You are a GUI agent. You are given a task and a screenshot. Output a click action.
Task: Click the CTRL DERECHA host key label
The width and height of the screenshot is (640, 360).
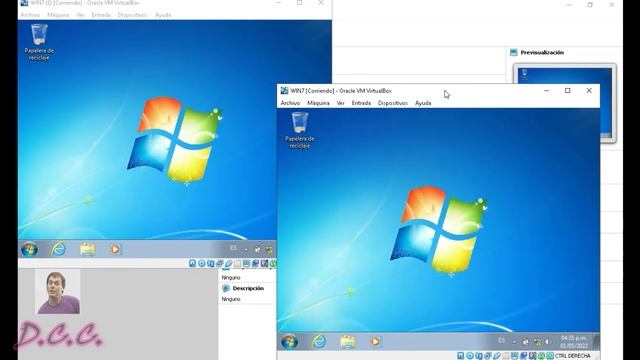click(573, 356)
